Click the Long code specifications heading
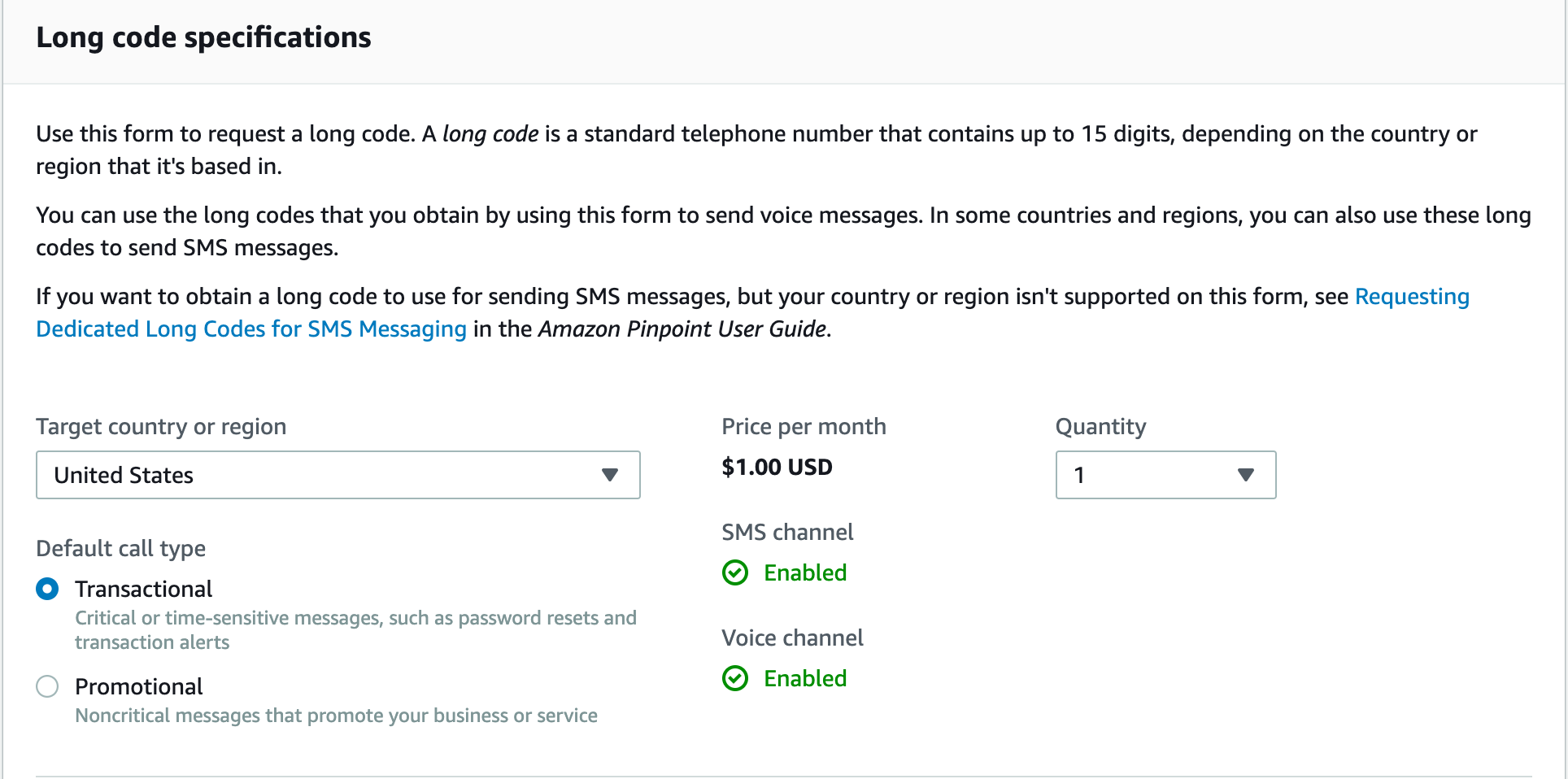 (x=203, y=37)
